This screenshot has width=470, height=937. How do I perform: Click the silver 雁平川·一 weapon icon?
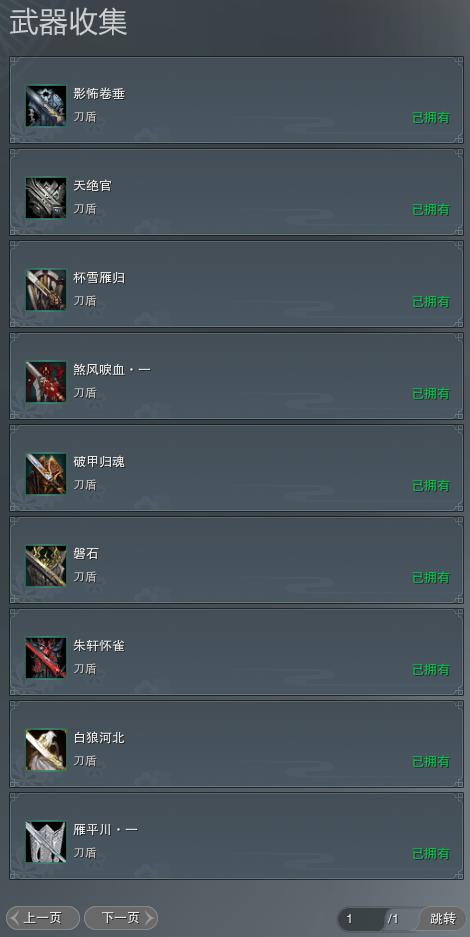[x=46, y=842]
